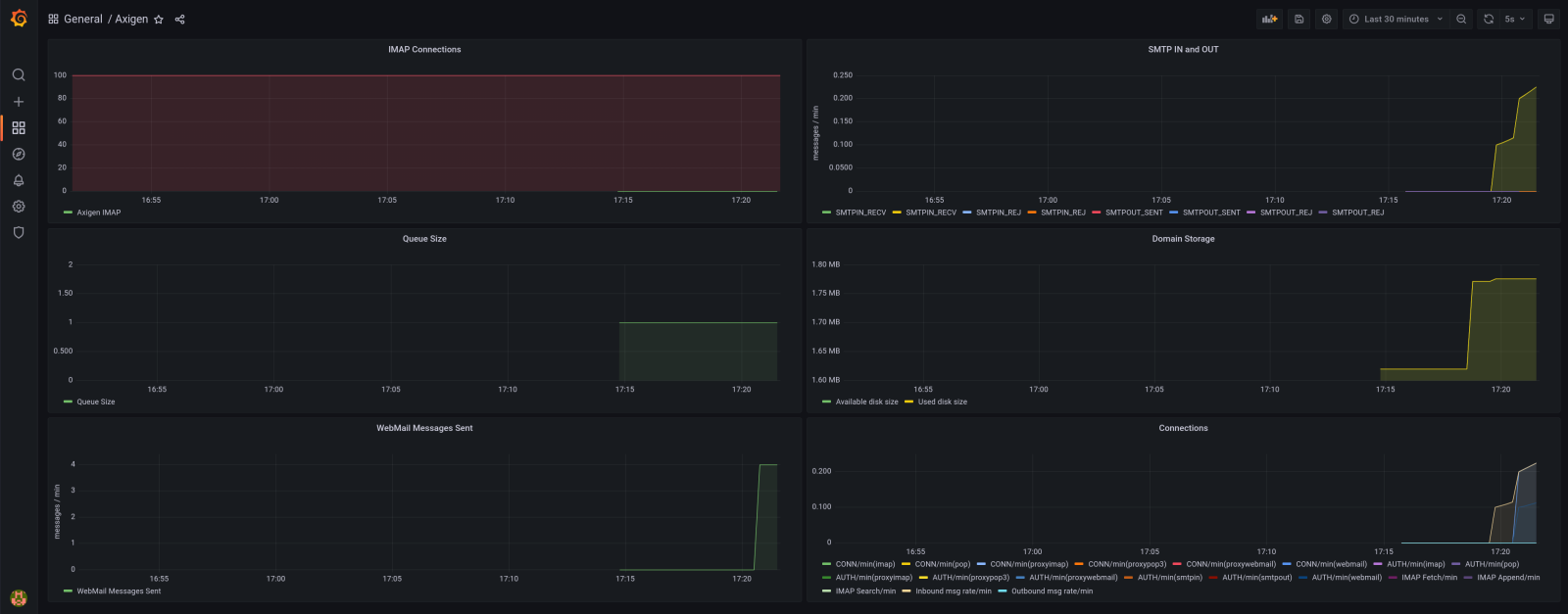Add a new panel to the dashboard

[x=1270, y=19]
